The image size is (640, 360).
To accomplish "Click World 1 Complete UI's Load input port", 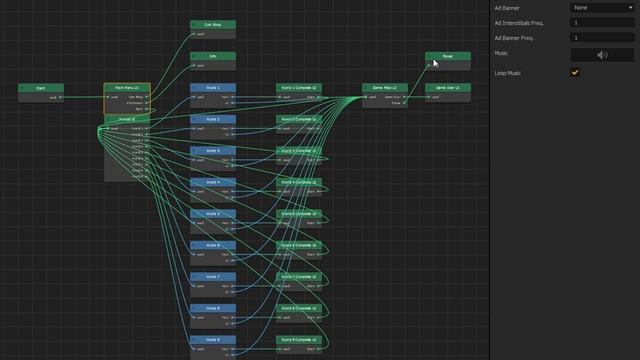I will click(x=280, y=97).
